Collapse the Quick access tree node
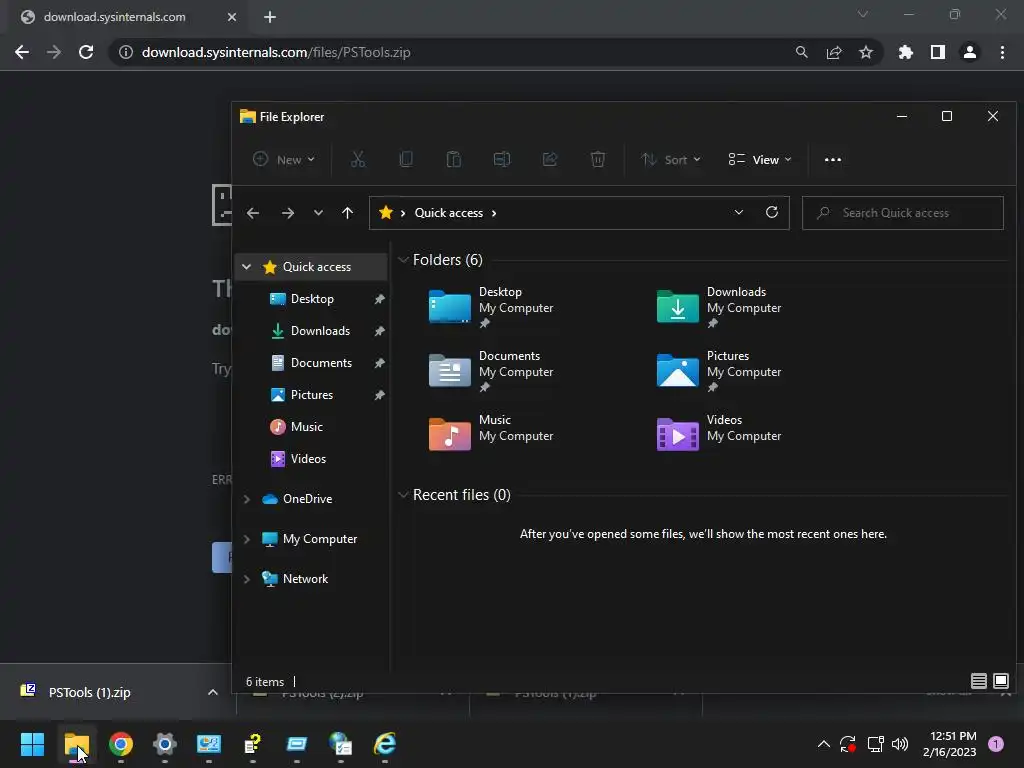 point(246,266)
